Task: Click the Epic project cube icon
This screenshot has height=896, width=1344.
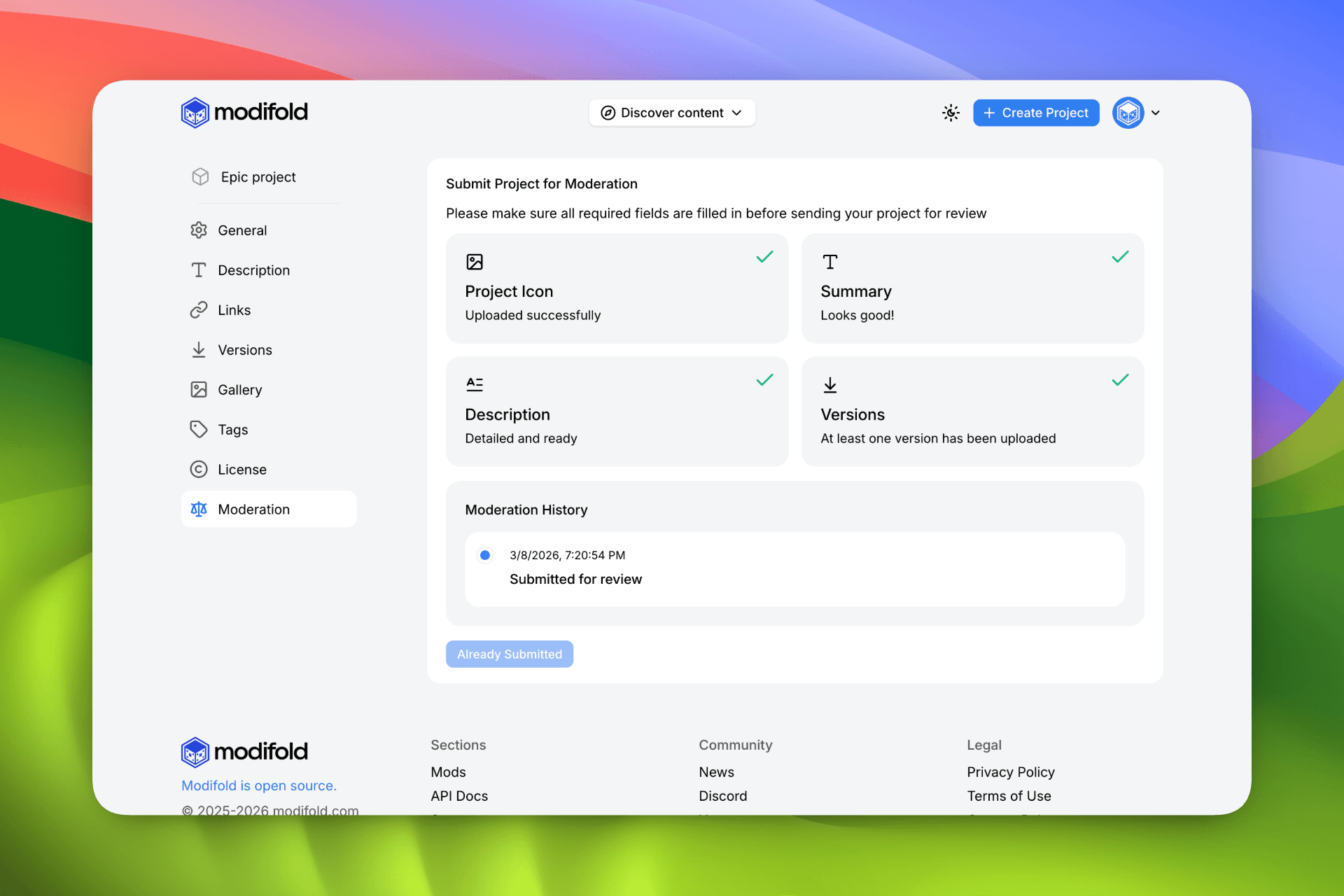Action: [200, 177]
